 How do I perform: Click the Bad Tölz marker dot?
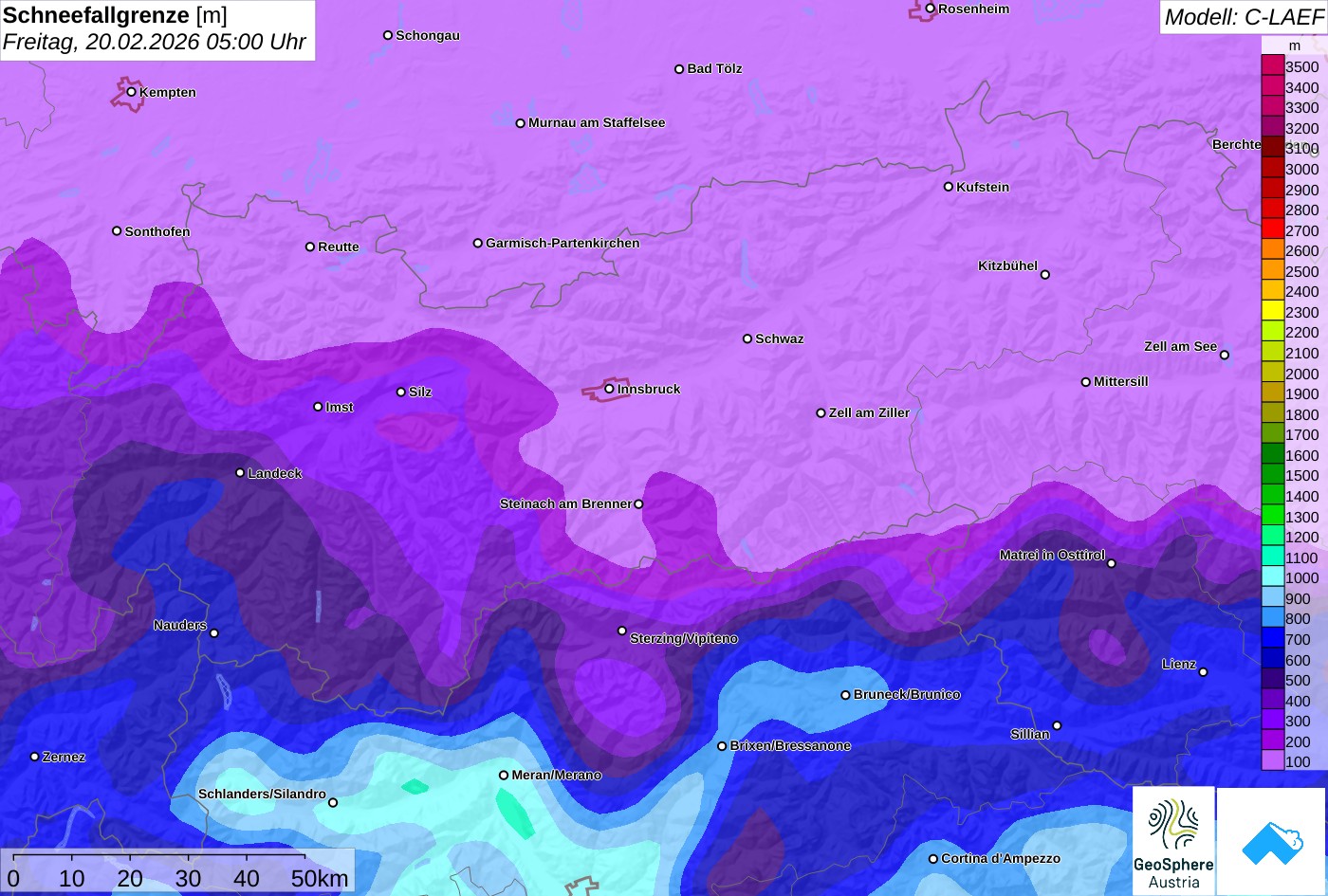(x=679, y=69)
